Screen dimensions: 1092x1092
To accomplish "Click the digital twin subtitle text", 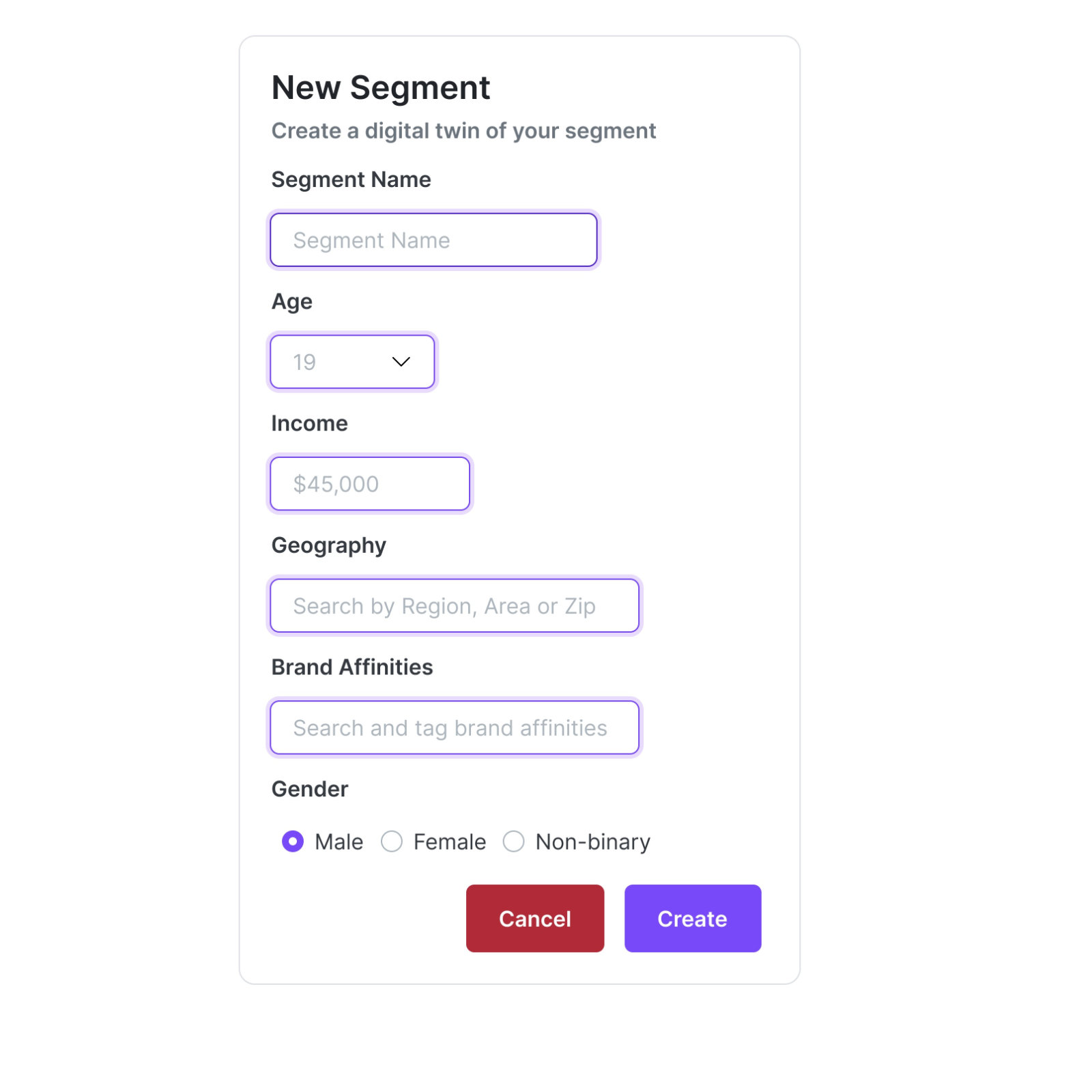I will [464, 130].
